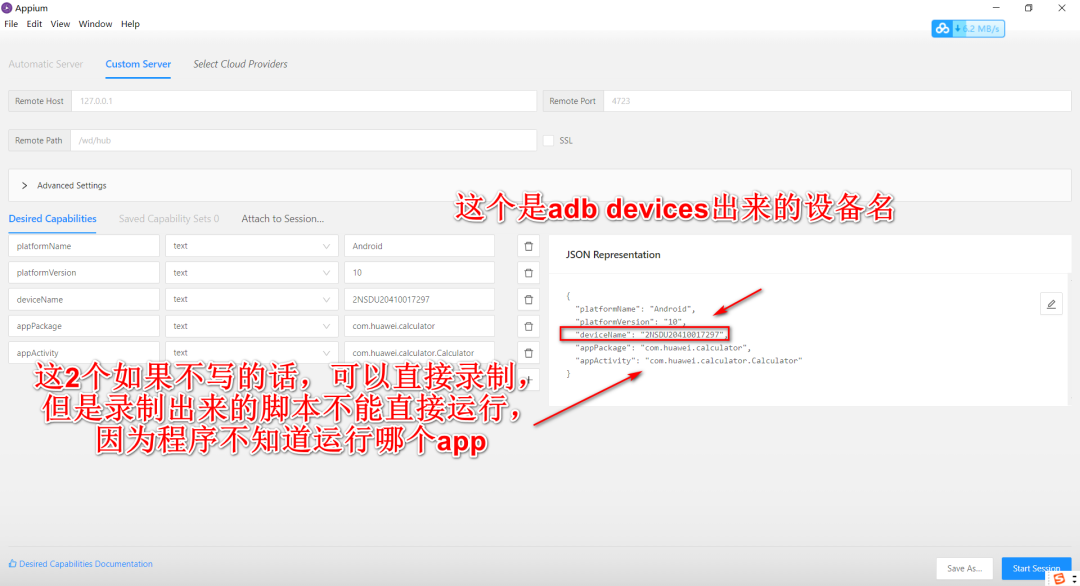Edit the appPackage name field

(84, 326)
